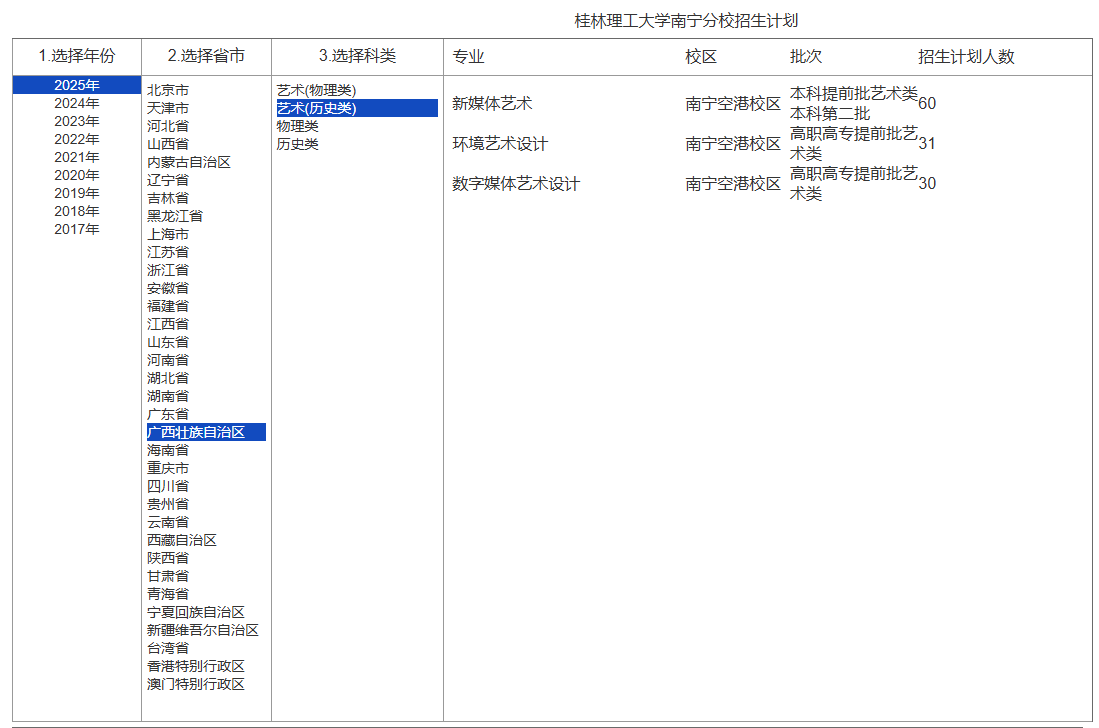
Task: Choose 物理类 subject category
Action: coord(298,126)
